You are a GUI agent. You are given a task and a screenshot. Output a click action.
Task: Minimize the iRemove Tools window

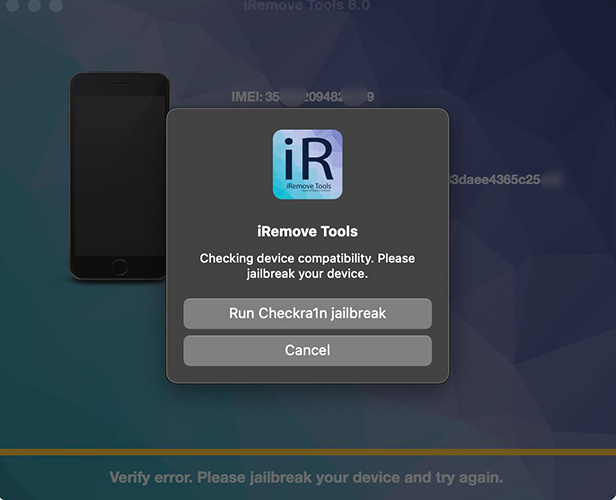click(34, 5)
